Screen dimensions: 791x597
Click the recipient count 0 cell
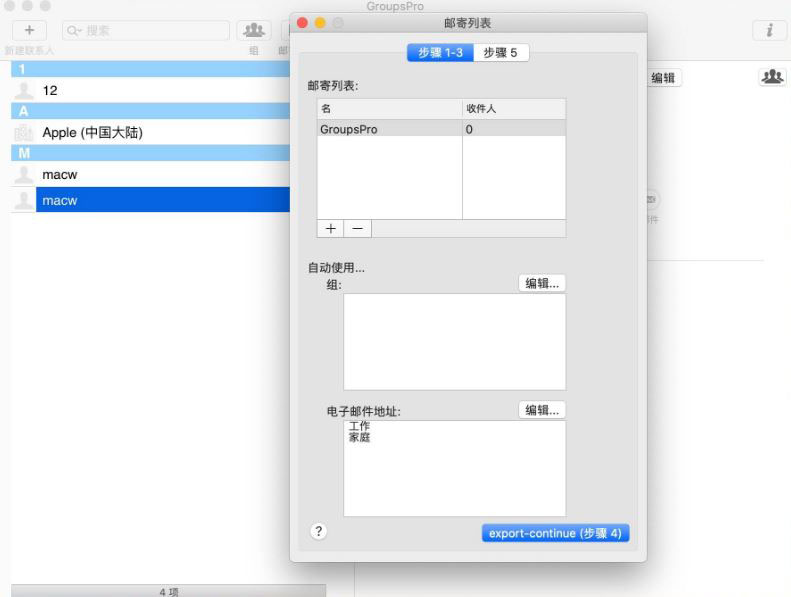coord(514,129)
